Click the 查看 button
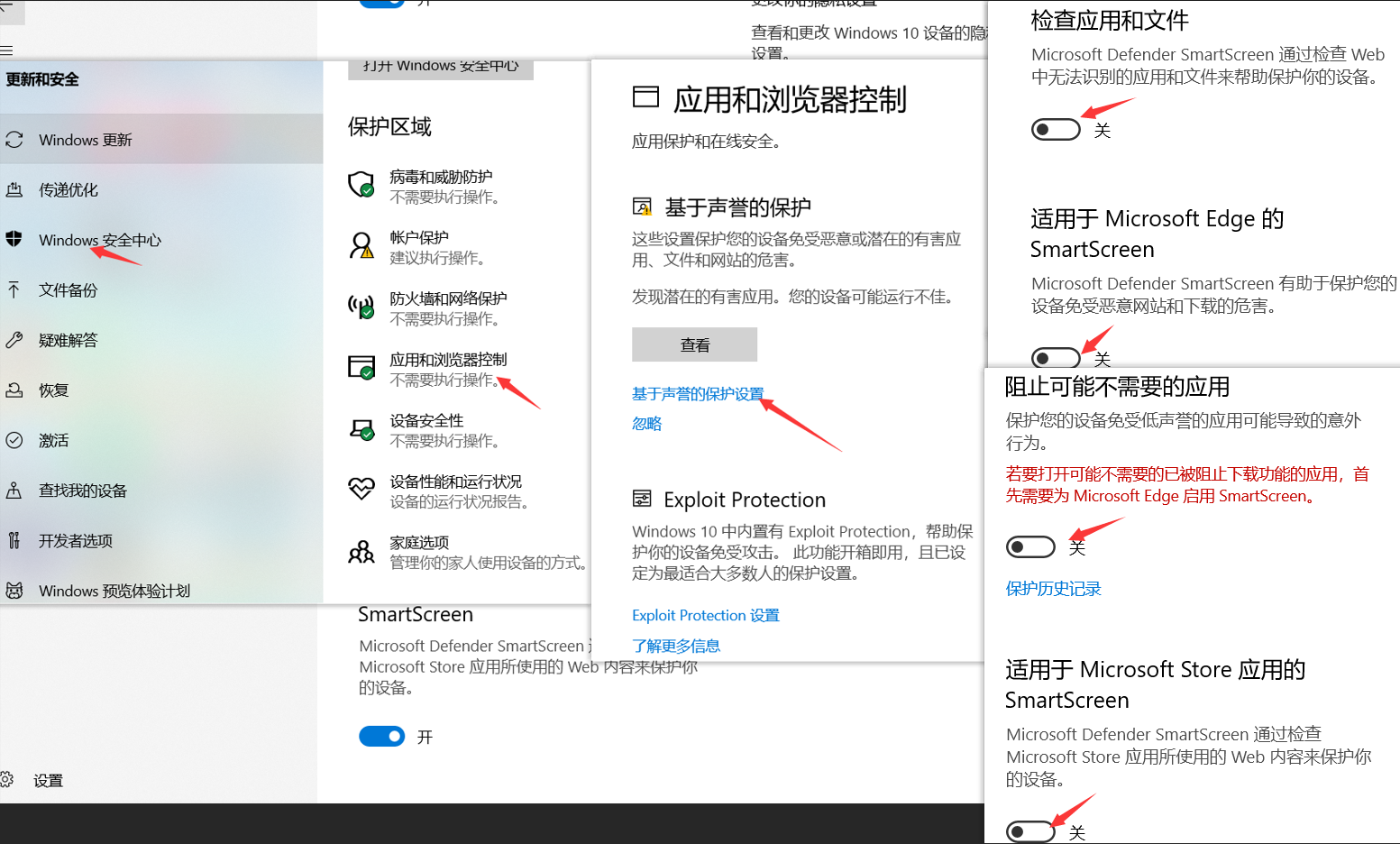Viewport: 1400px width, 844px height. 694,344
